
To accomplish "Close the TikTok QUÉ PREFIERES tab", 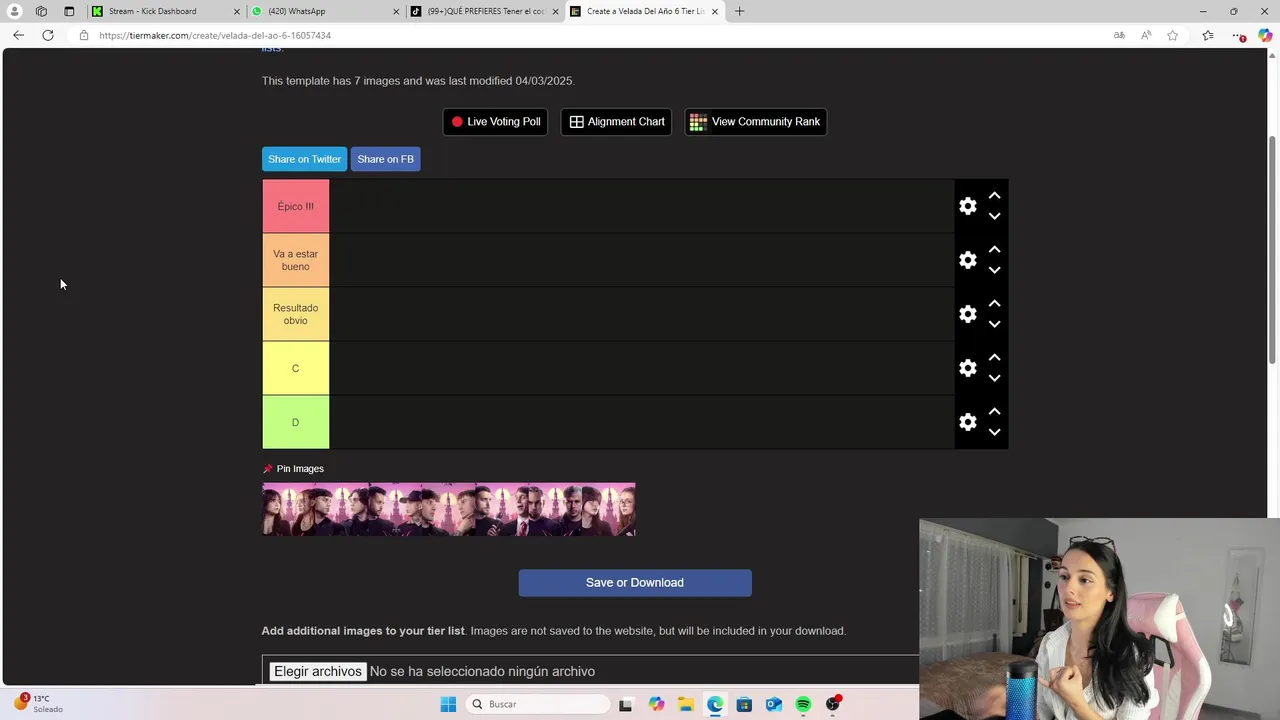I will [555, 11].
